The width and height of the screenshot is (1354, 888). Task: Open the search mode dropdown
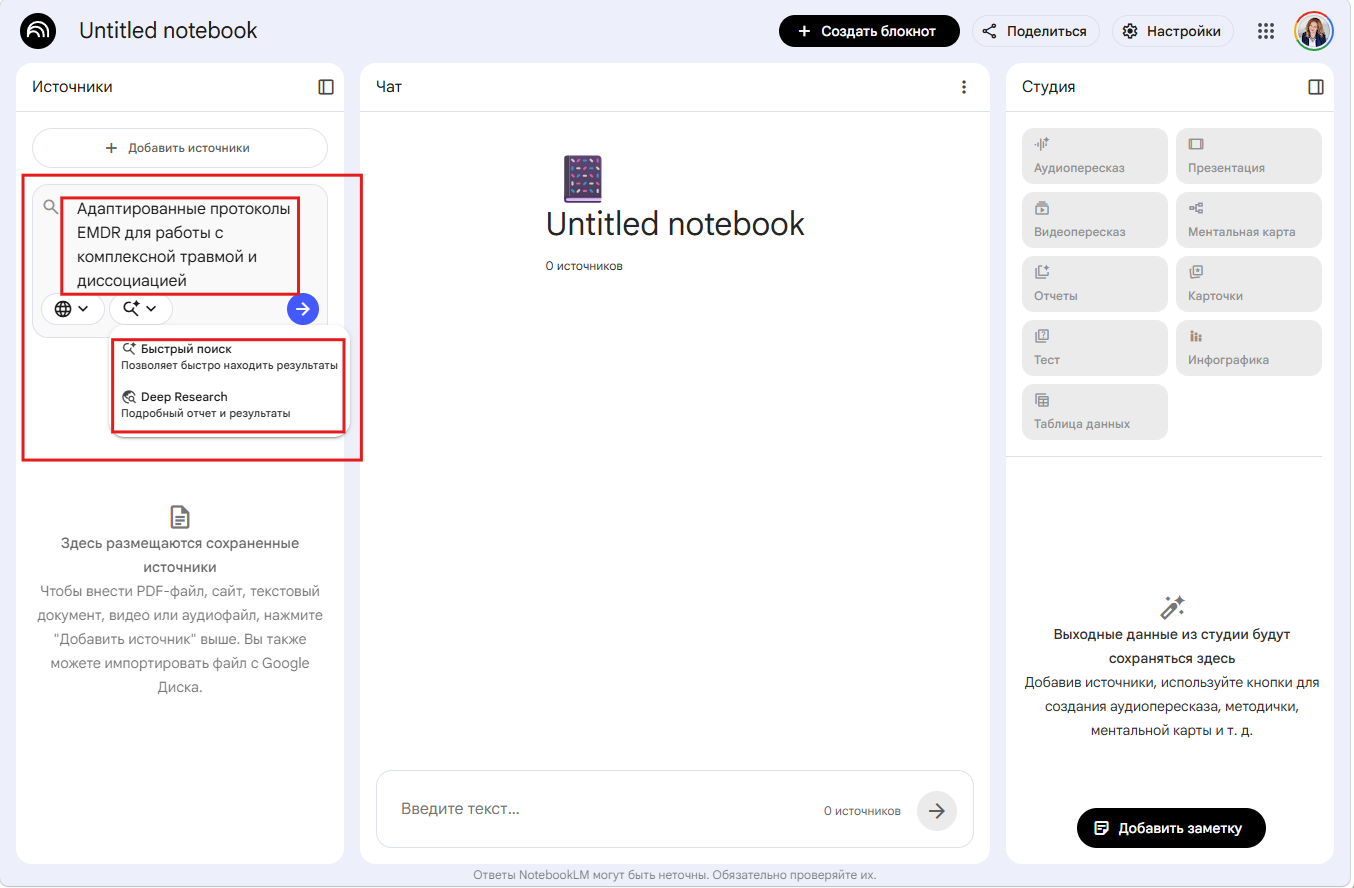[141, 309]
